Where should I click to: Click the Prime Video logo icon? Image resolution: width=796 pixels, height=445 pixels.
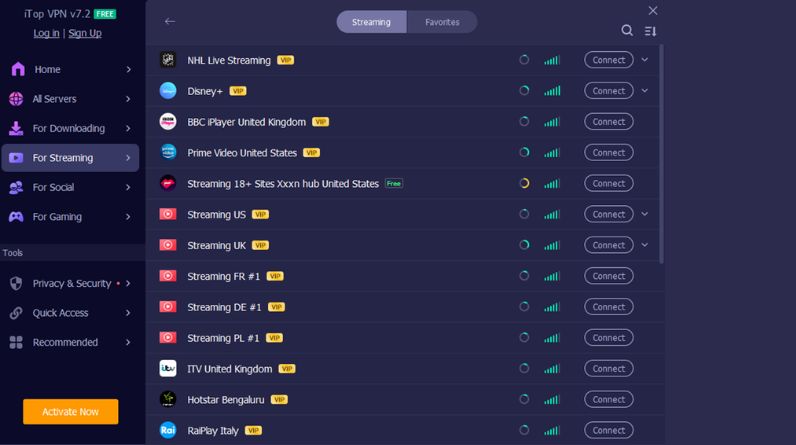point(168,152)
